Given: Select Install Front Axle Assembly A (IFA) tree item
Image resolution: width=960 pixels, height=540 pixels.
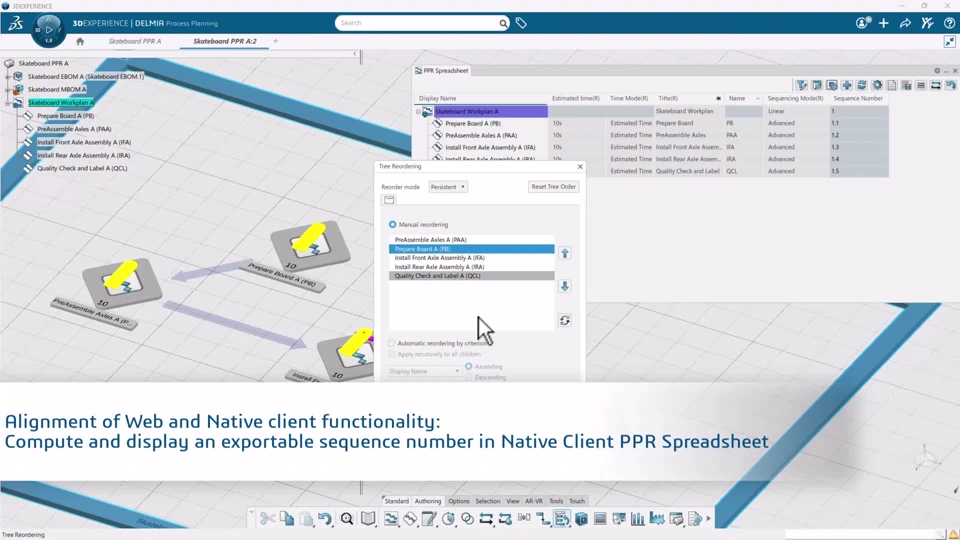Looking at the screenshot, I should tap(84, 142).
